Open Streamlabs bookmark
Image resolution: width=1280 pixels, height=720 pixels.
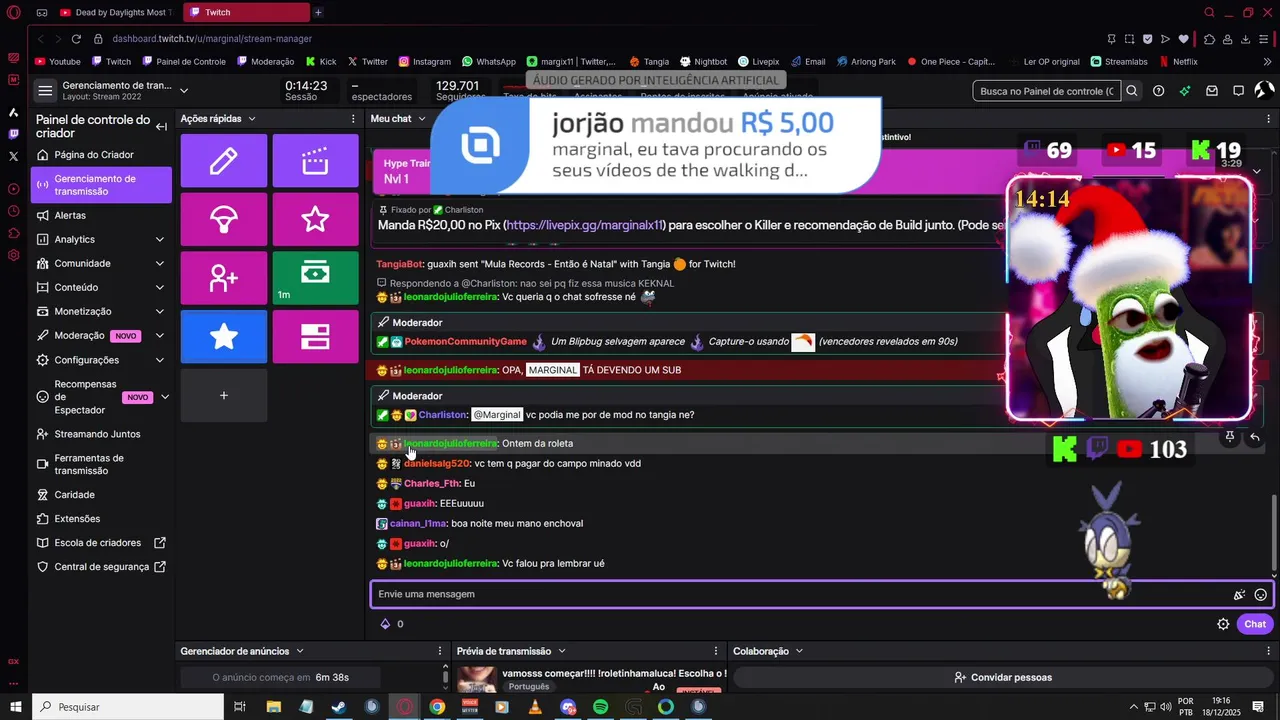pyautogui.click(x=1118, y=61)
